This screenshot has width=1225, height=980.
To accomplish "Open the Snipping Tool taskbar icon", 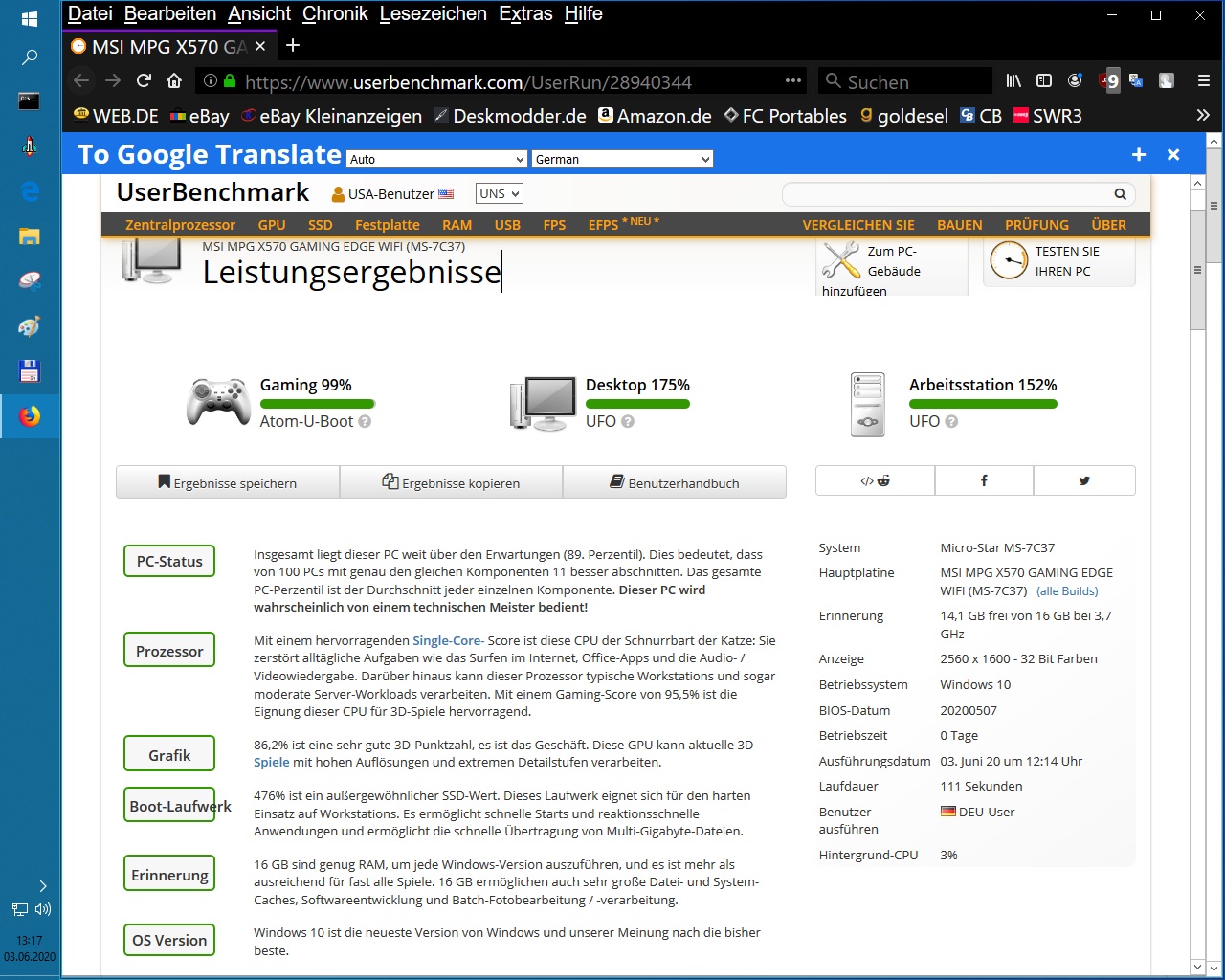I will [30, 281].
